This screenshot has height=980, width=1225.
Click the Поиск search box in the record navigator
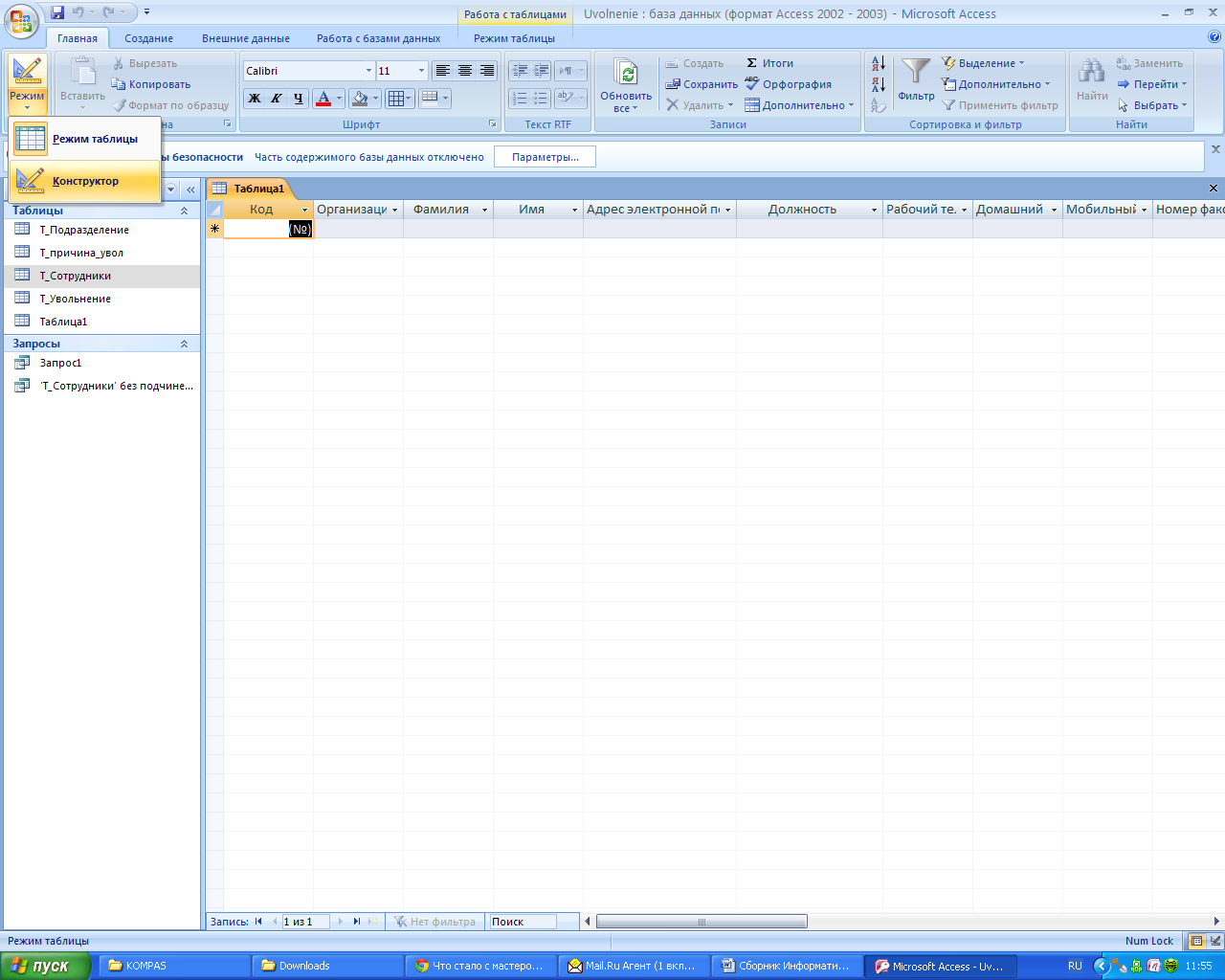coord(522,922)
